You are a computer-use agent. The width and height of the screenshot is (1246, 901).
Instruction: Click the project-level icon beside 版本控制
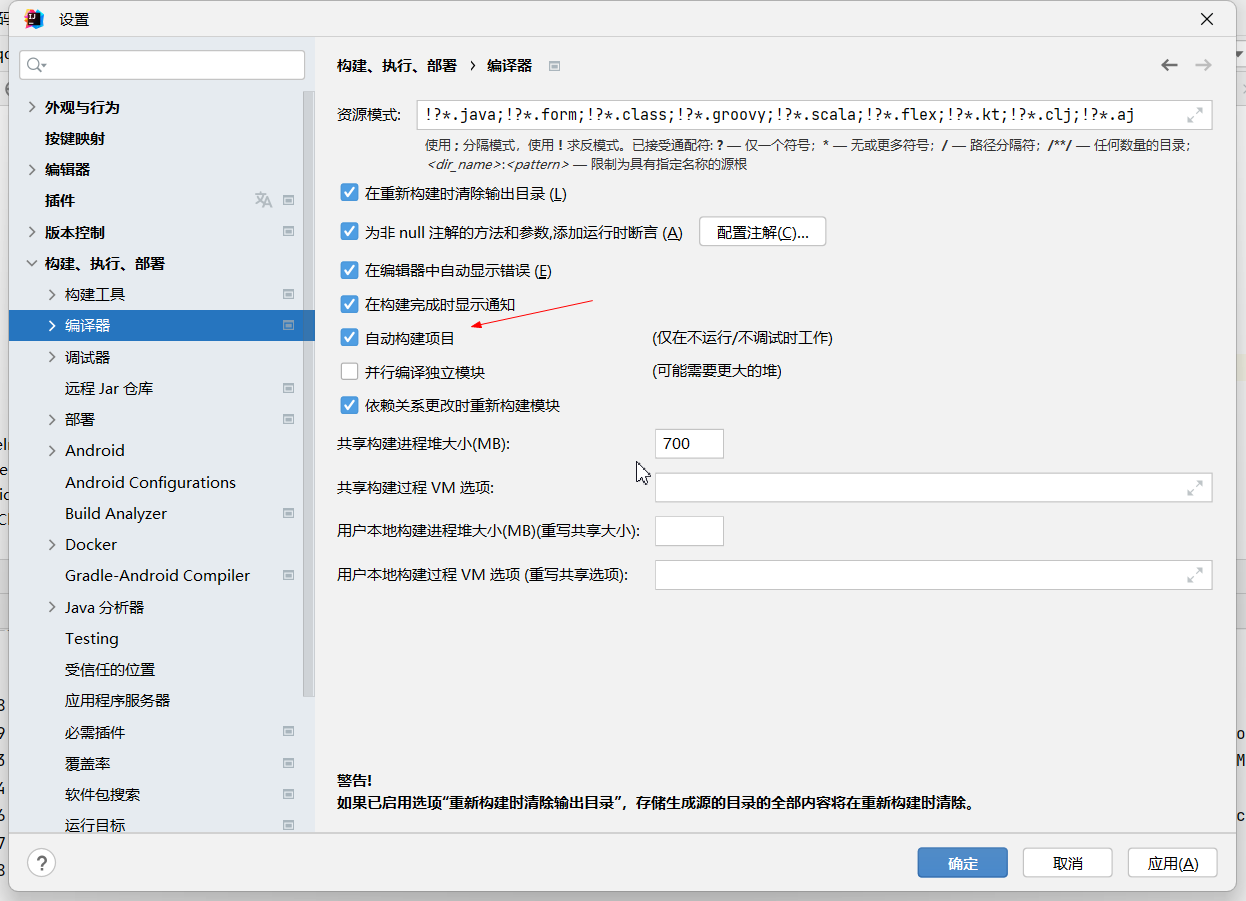(288, 231)
